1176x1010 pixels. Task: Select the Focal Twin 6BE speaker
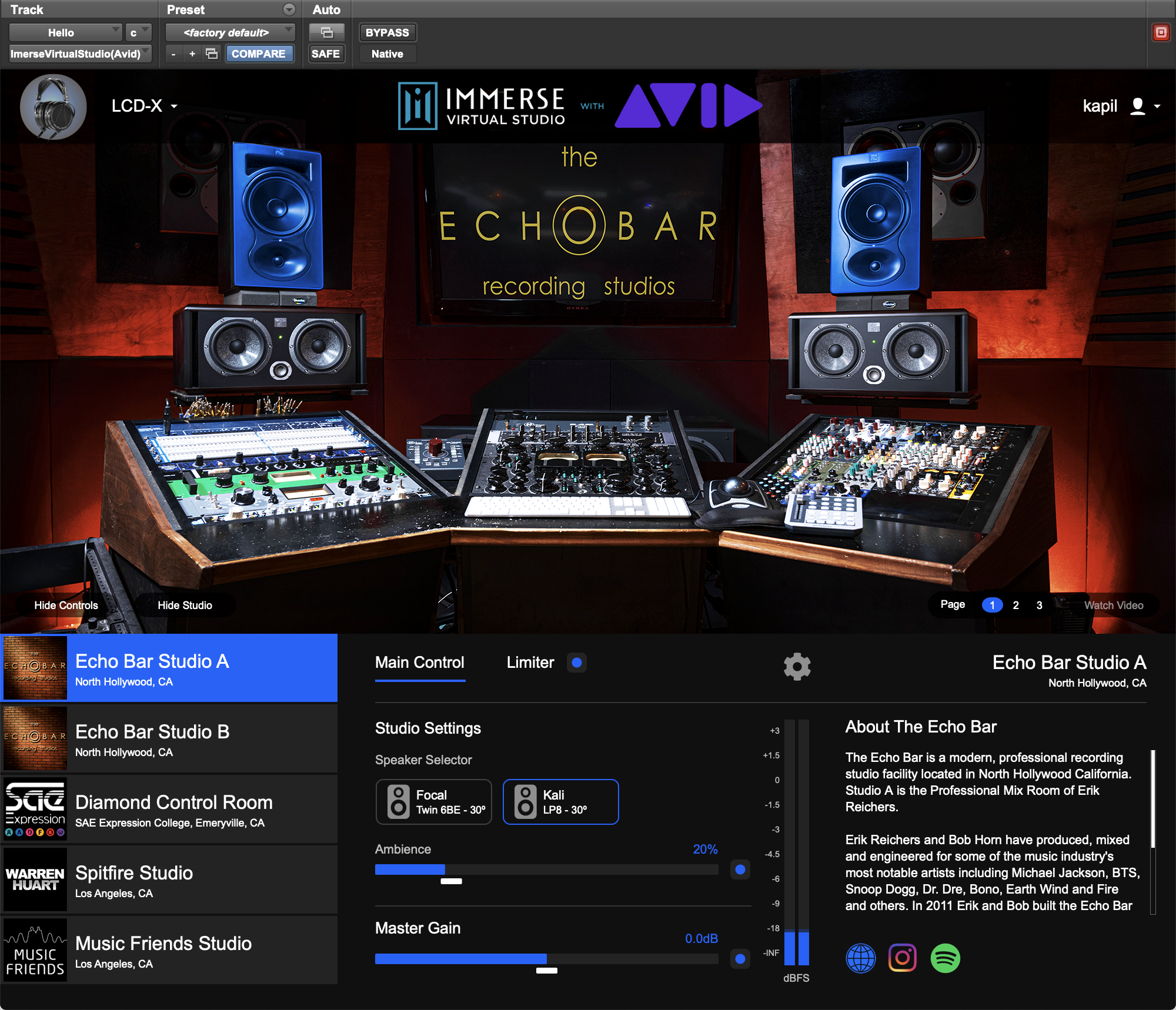coord(433,802)
